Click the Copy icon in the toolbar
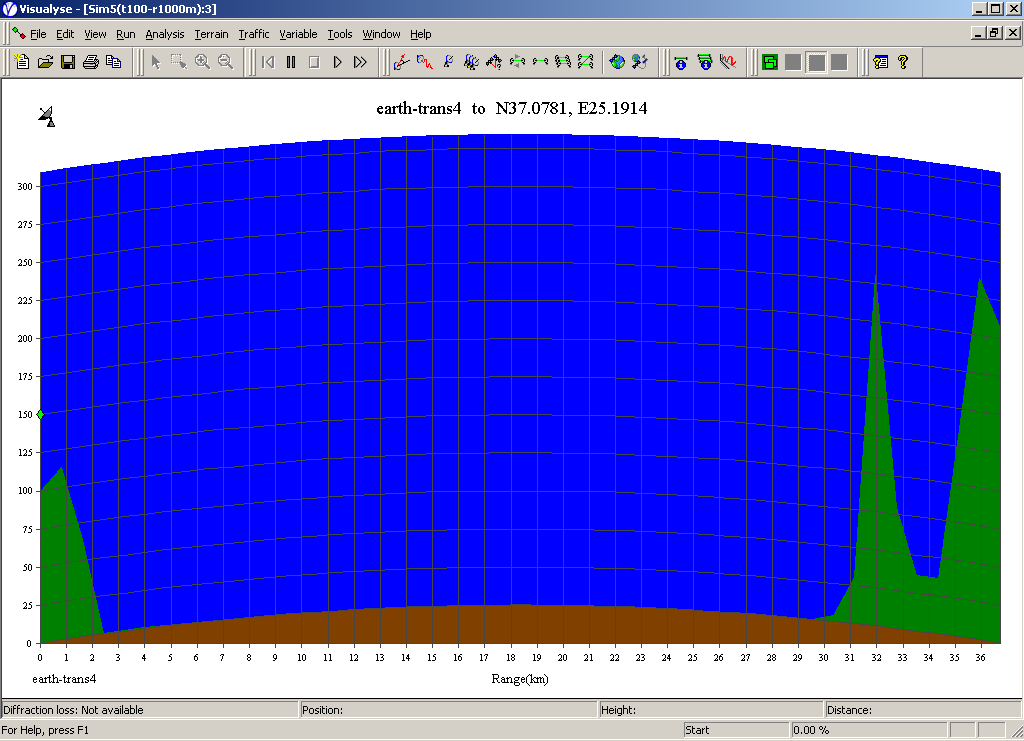Image resolution: width=1024 pixels, height=741 pixels. (x=114, y=62)
